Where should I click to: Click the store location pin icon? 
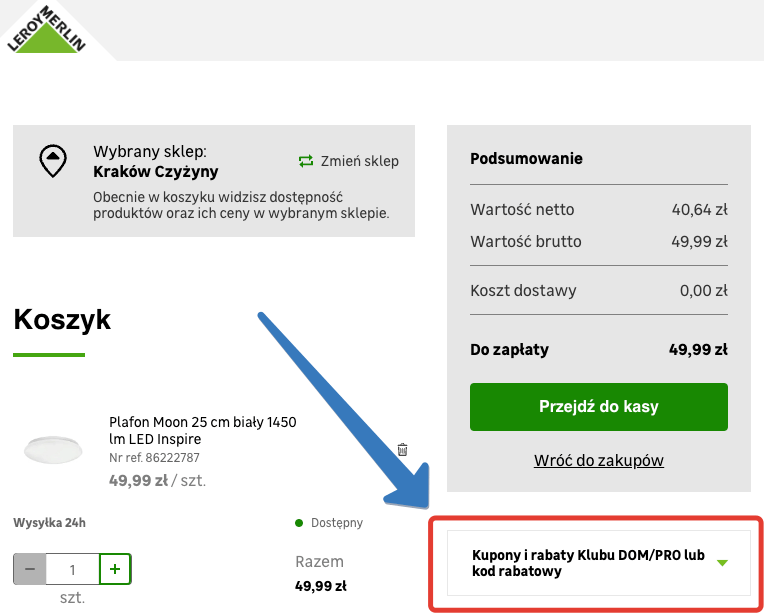coord(52,159)
